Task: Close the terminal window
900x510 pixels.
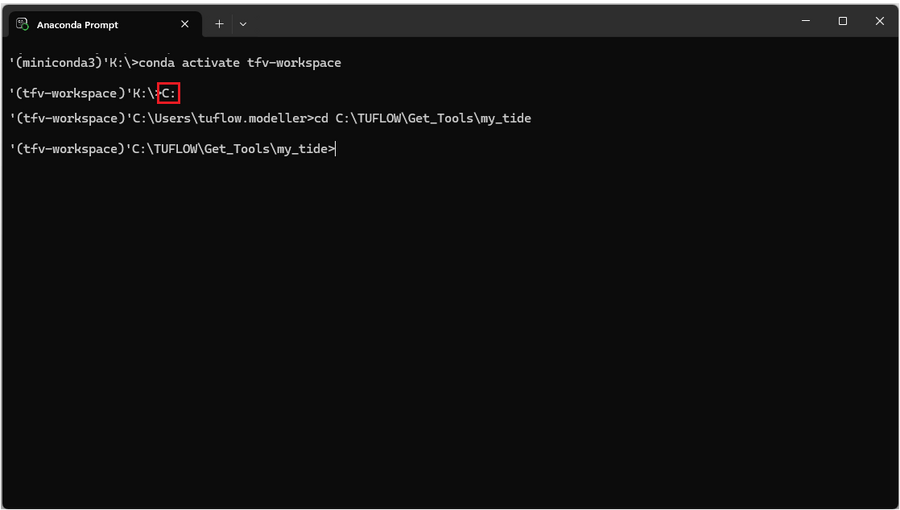Action: (879, 21)
